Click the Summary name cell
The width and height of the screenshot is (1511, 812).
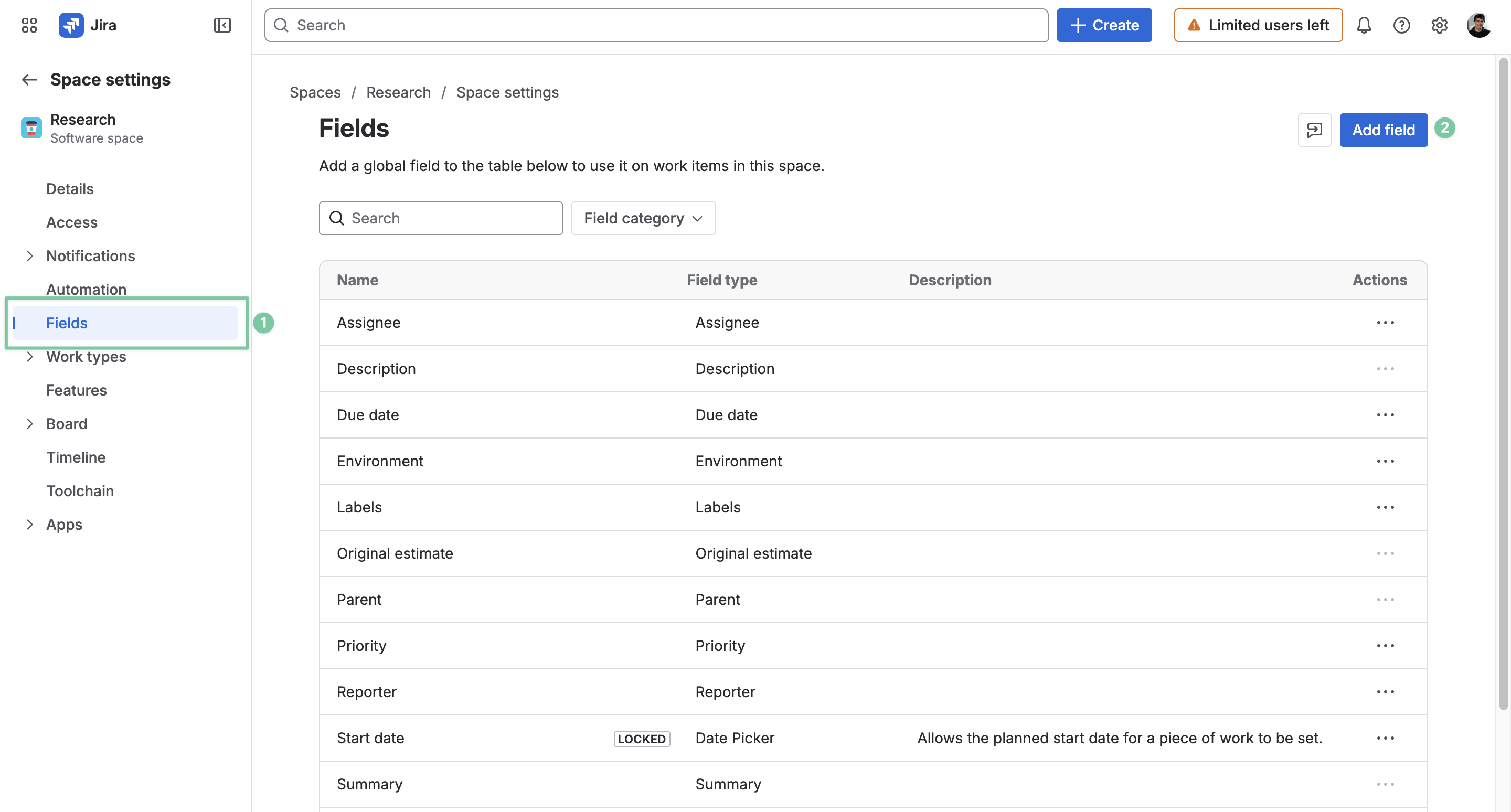pyautogui.click(x=369, y=784)
